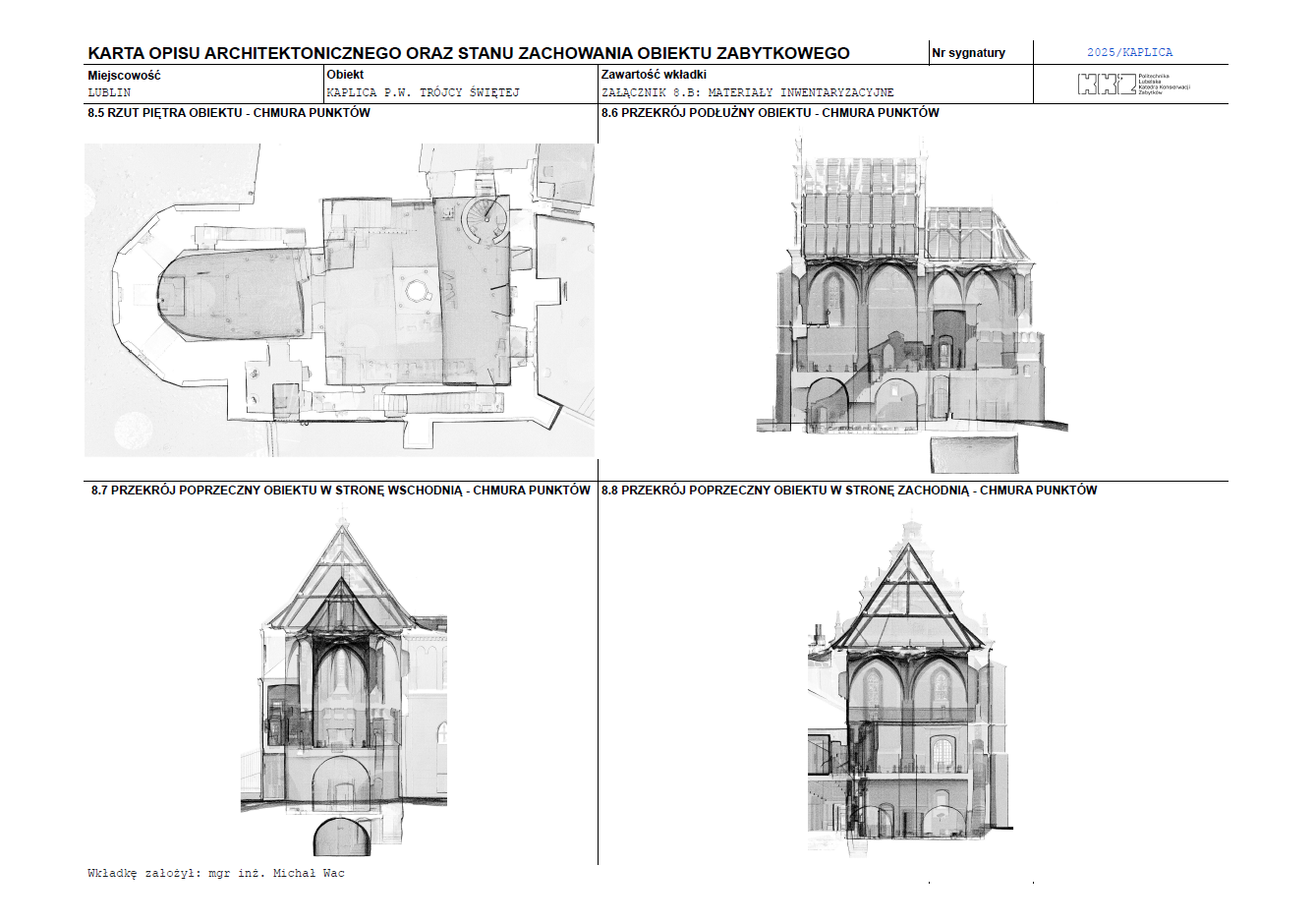
Task: Click the KKZ Politechnika Lubelska logo
Action: (x=1134, y=85)
